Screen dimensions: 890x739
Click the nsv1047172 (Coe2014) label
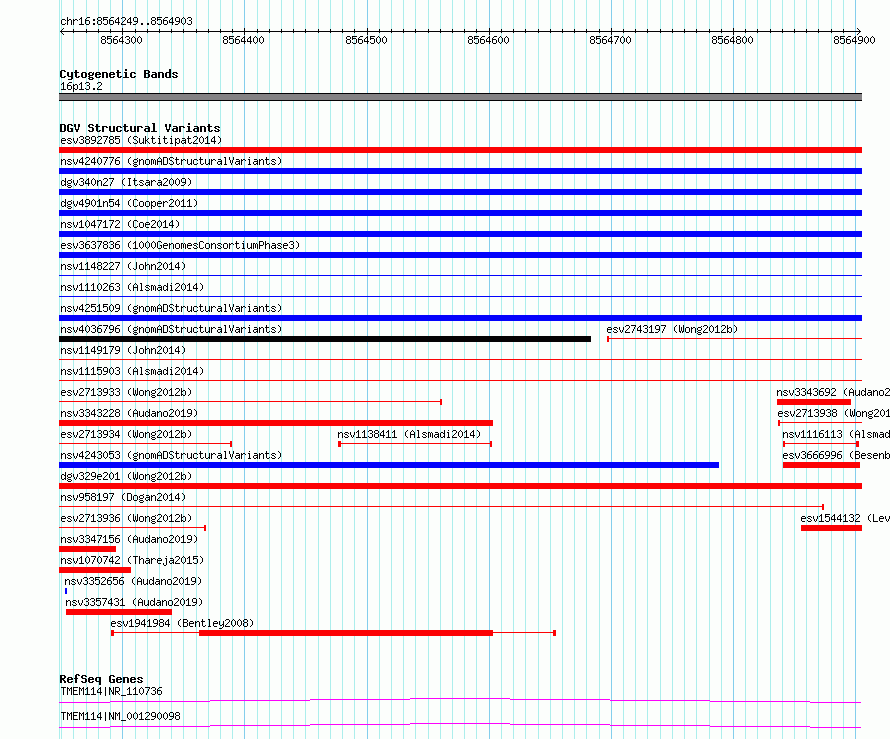pos(120,224)
